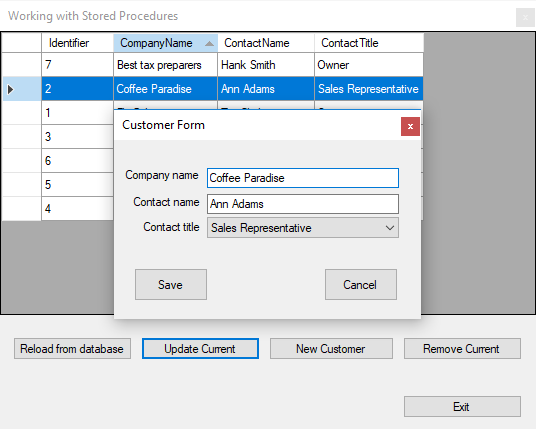
Task: Click the CompanyName sort arrow icon
Action: 209,44
